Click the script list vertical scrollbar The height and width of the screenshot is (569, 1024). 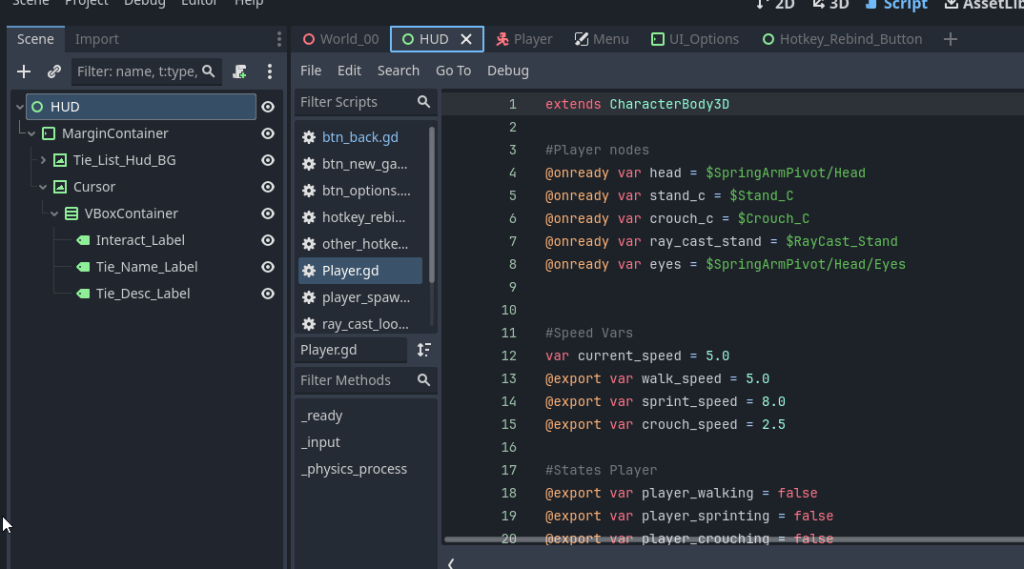pos(432,200)
